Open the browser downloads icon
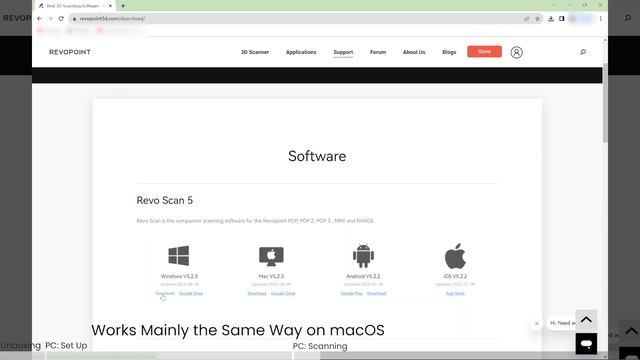Image resolution: width=640 pixels, height=360 pixels. 551,19
